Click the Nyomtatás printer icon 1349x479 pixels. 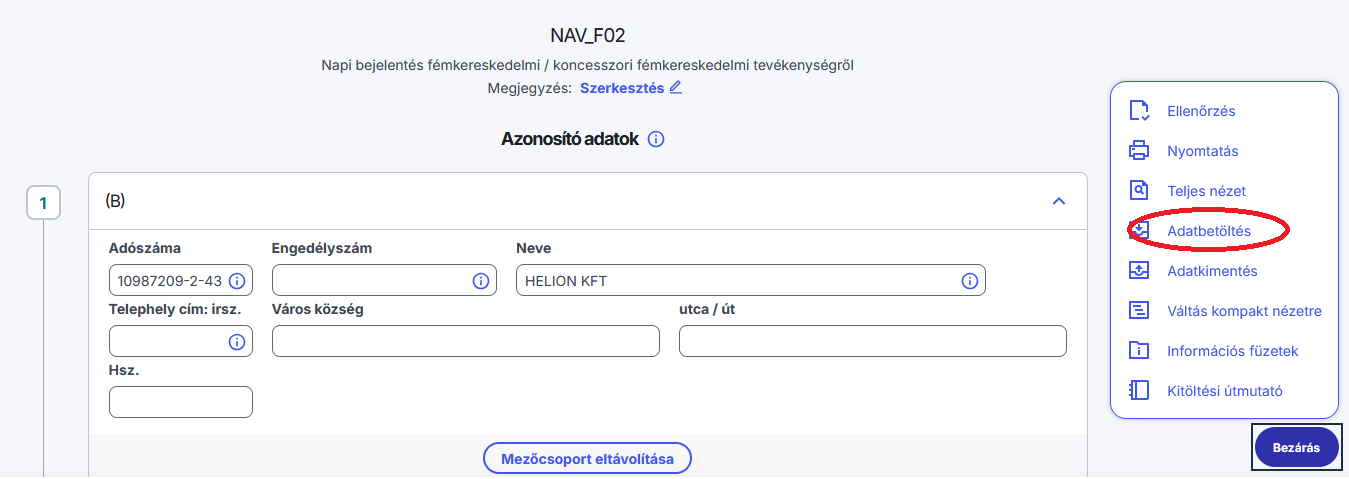1138,151
